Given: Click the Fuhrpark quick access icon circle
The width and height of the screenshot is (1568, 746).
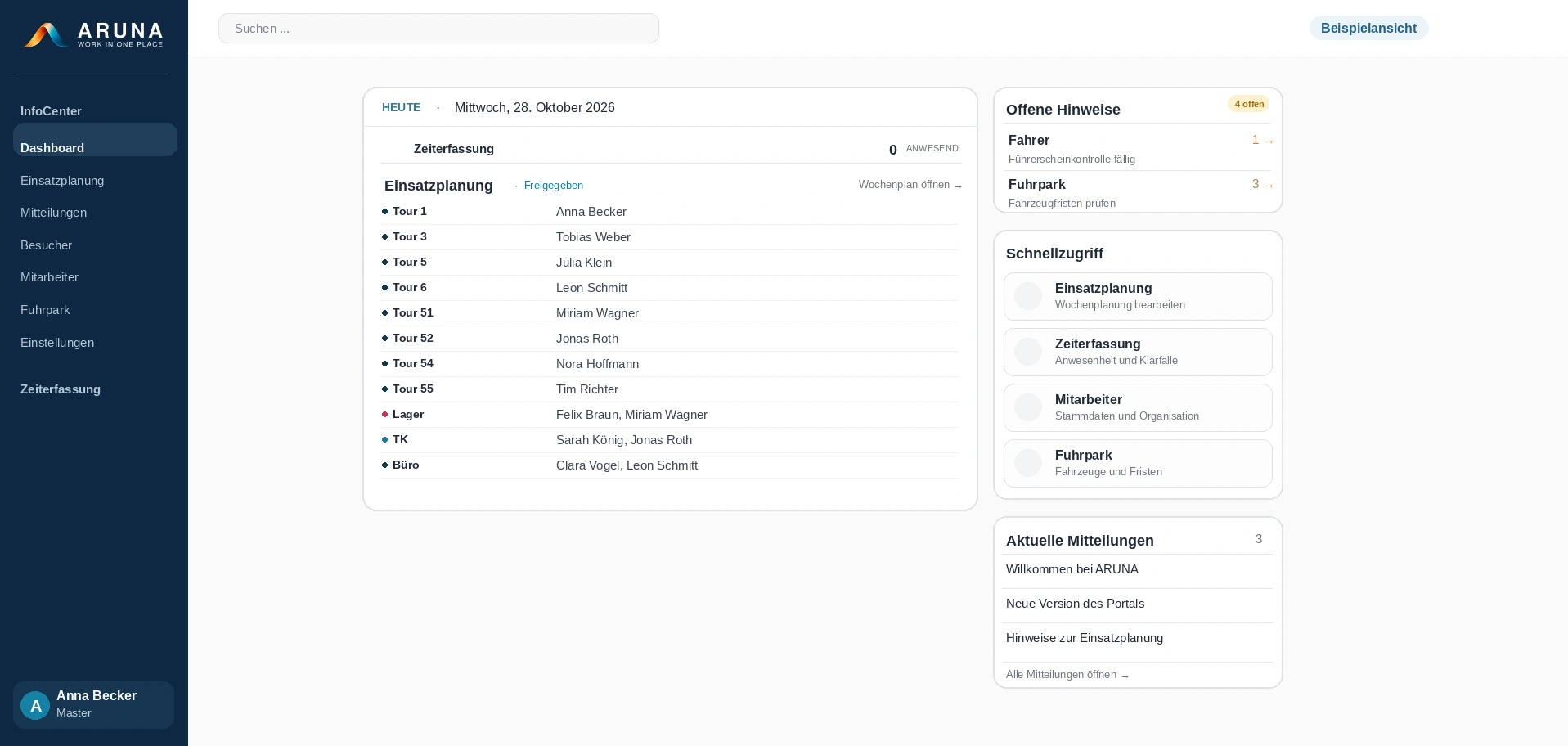Looking at the screenshot, I should [1028, 463].
